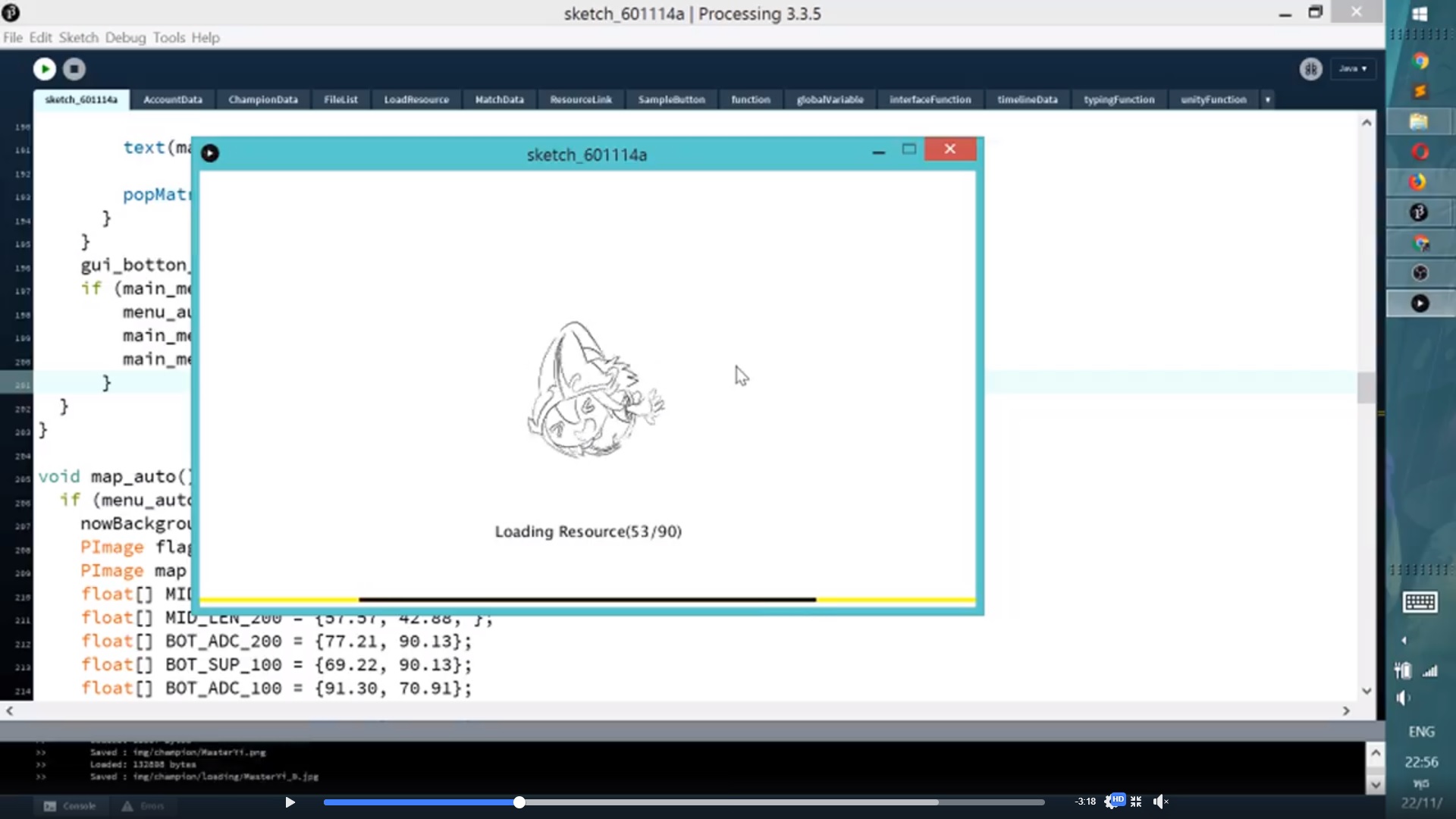Toggle the muted speaker icon in player

pos(1160,802)
